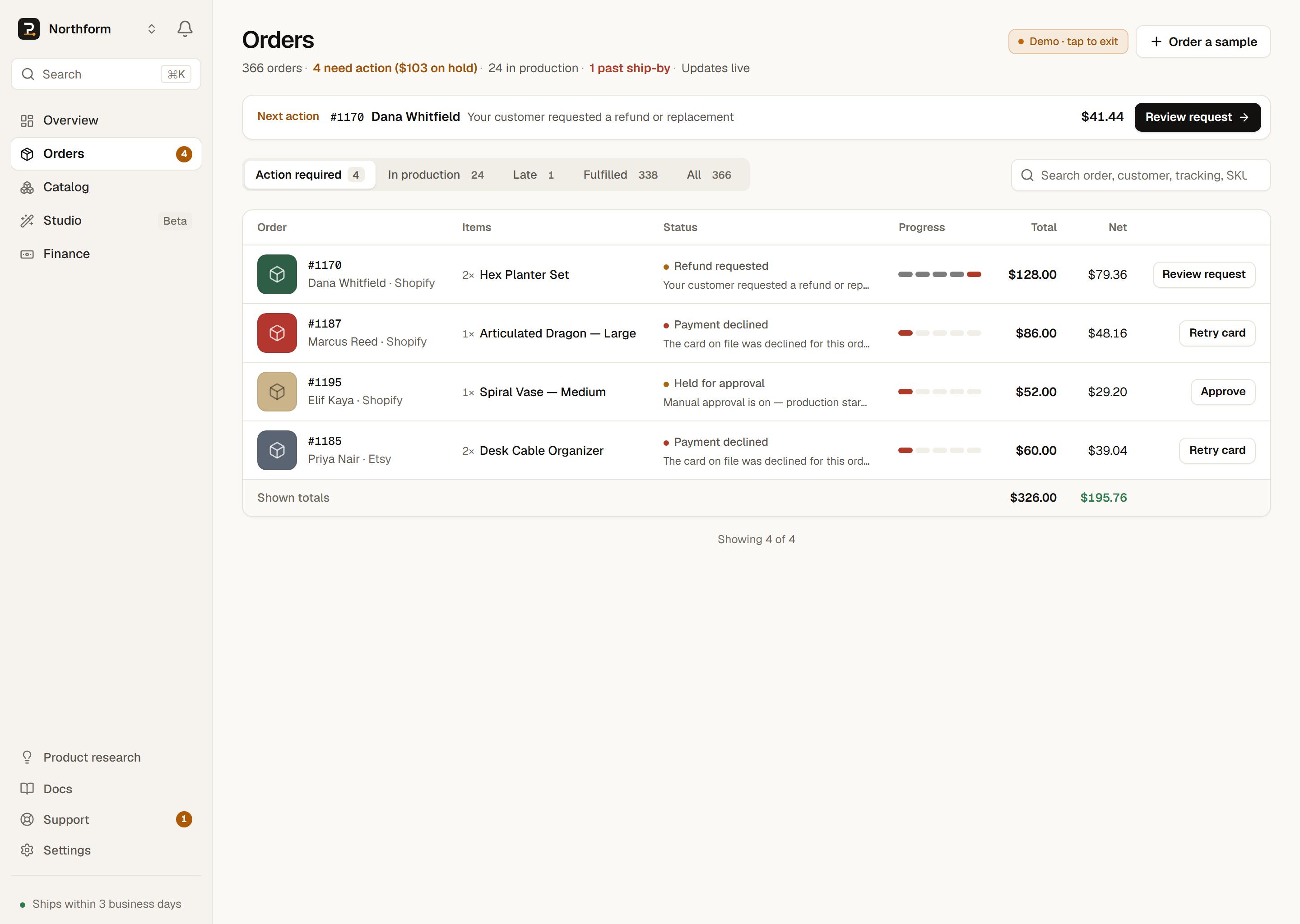This screenshot has height=924, width=1300.
Task: Exit demo mode via Demo pill
Action: point(1068,42)
